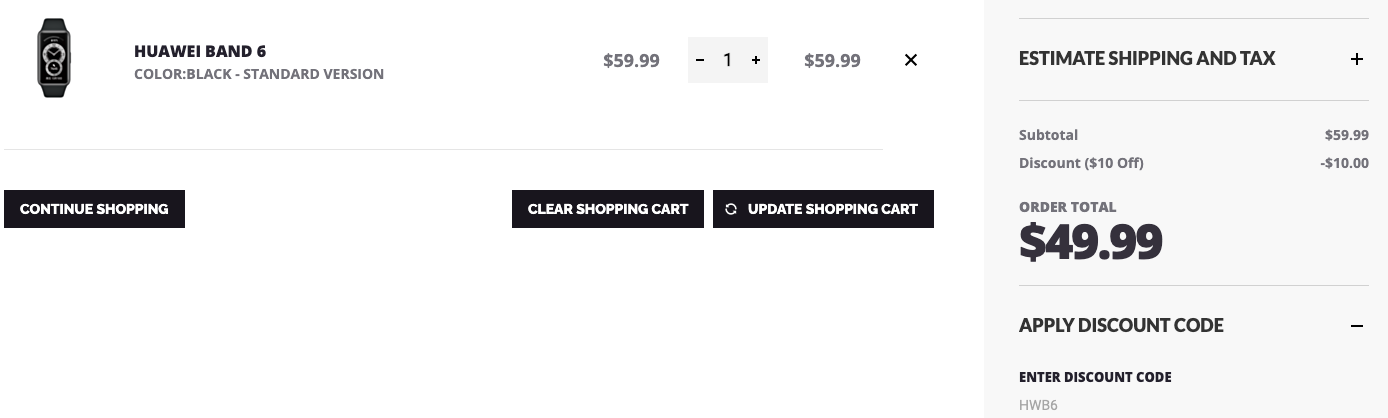Expand Estimate Shipping and Tax plus icon
This screenshot has height=418, width=1388.
pyautogui.click(x=1357, y=59)
